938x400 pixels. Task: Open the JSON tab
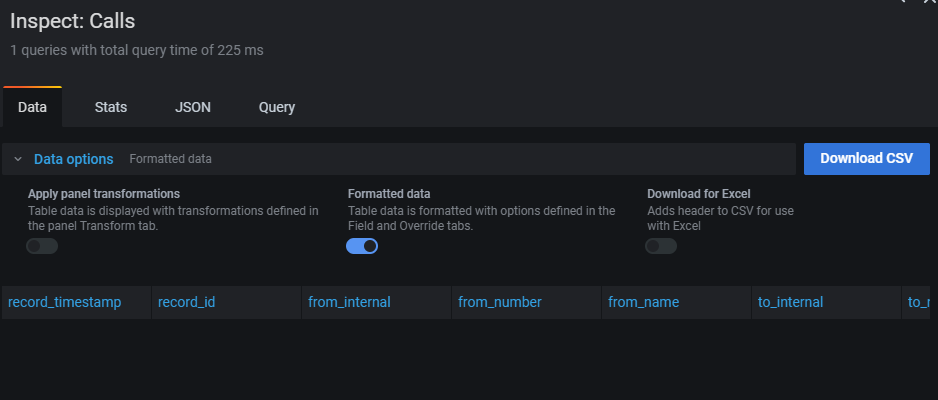pyautogui.click(x=193, y=107)
